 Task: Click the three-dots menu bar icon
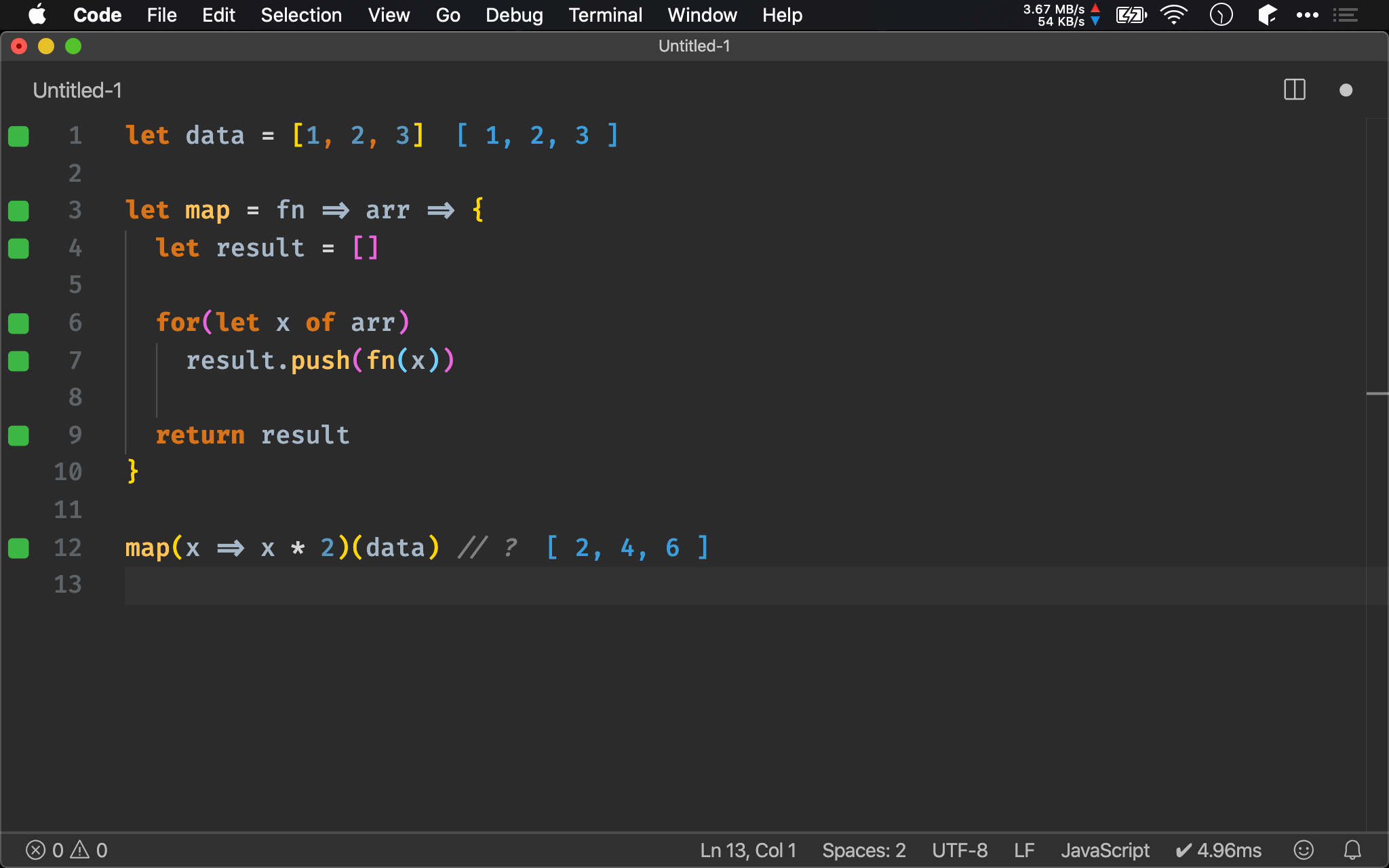(1307, 15)
